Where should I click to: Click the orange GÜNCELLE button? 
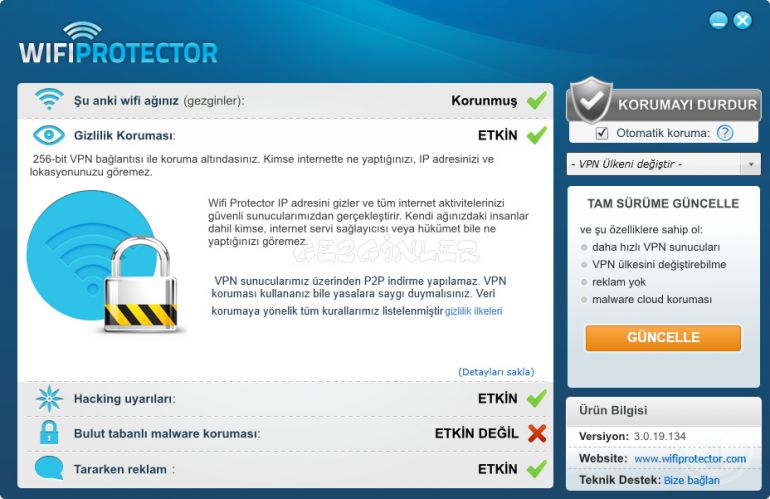click(663, 337)
